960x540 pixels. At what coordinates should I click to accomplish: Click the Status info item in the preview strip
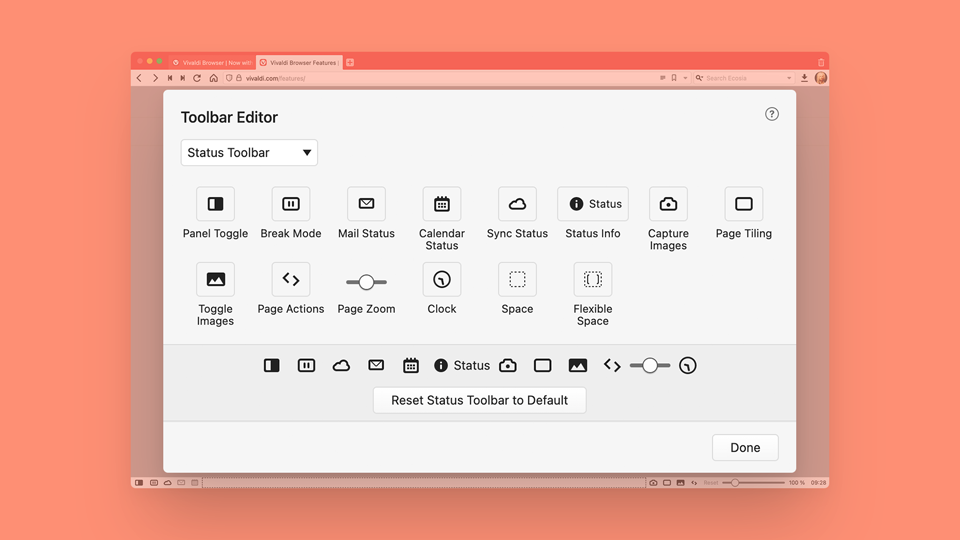tap(462, 366)
